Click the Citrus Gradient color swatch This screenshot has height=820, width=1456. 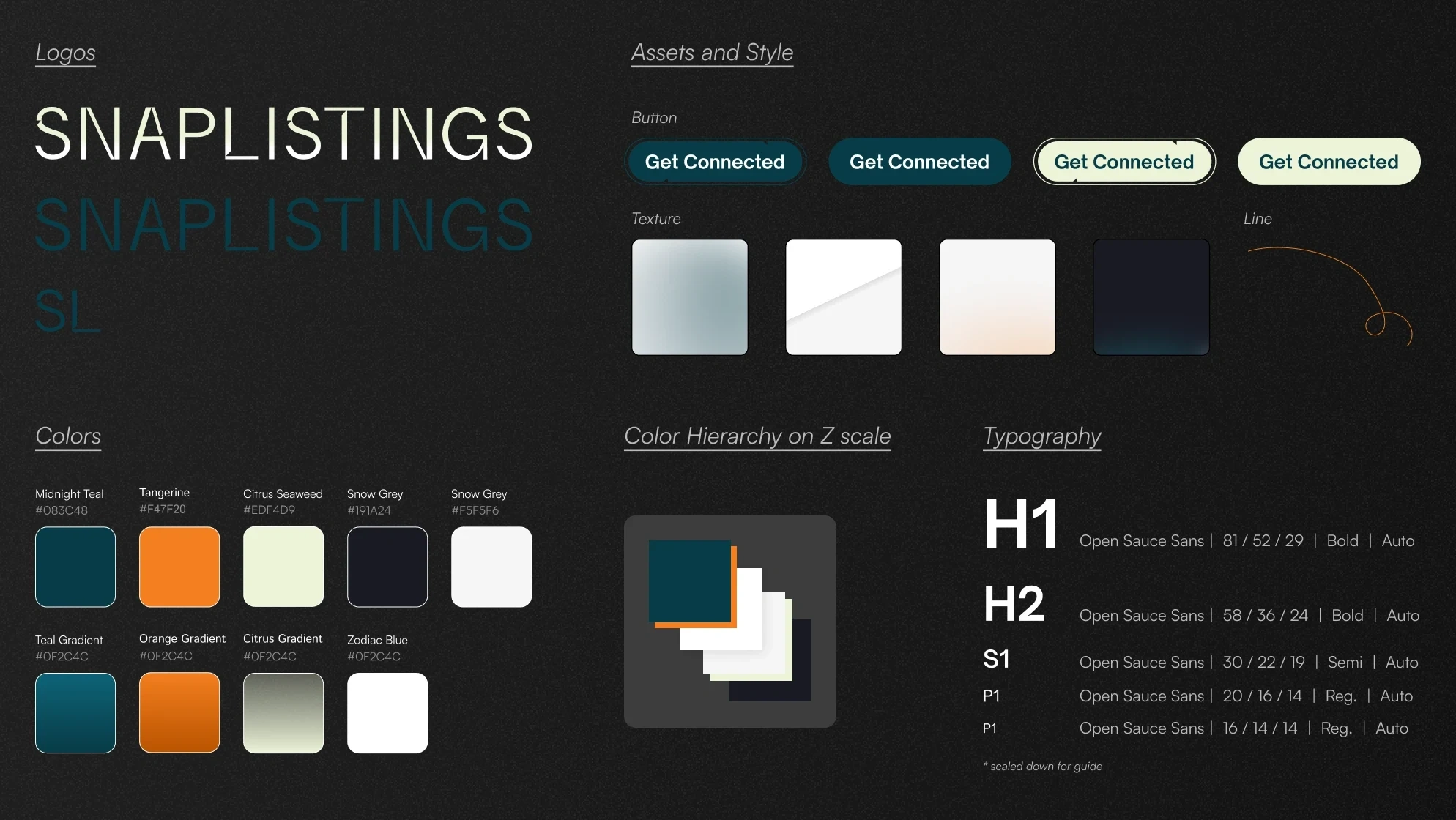click(282, 713)
